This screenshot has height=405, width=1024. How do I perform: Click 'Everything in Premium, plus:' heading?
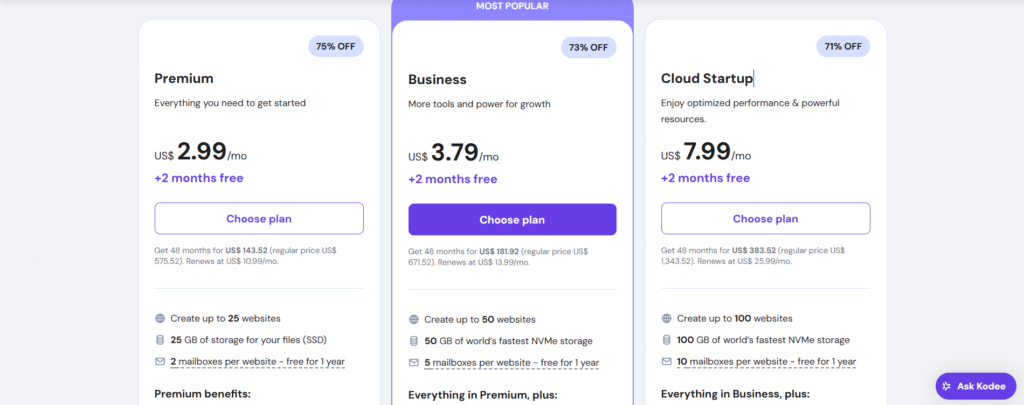tap(482, 395)
